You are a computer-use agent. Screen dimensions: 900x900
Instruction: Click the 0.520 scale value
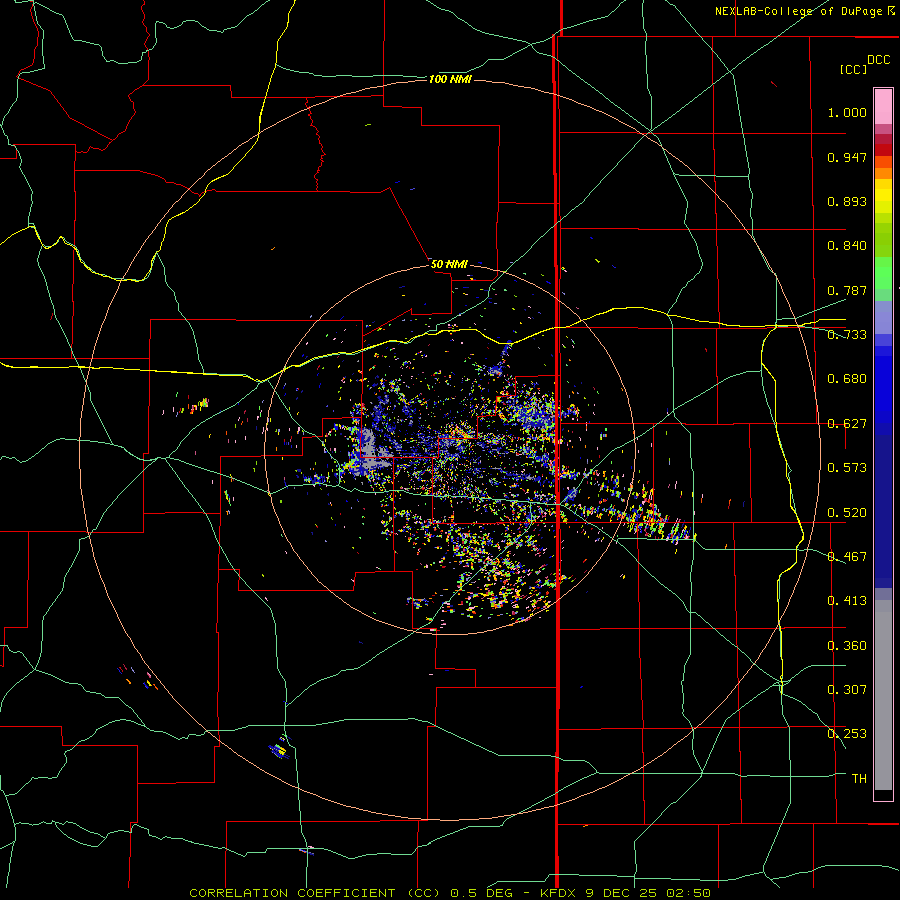coord(847,513)
